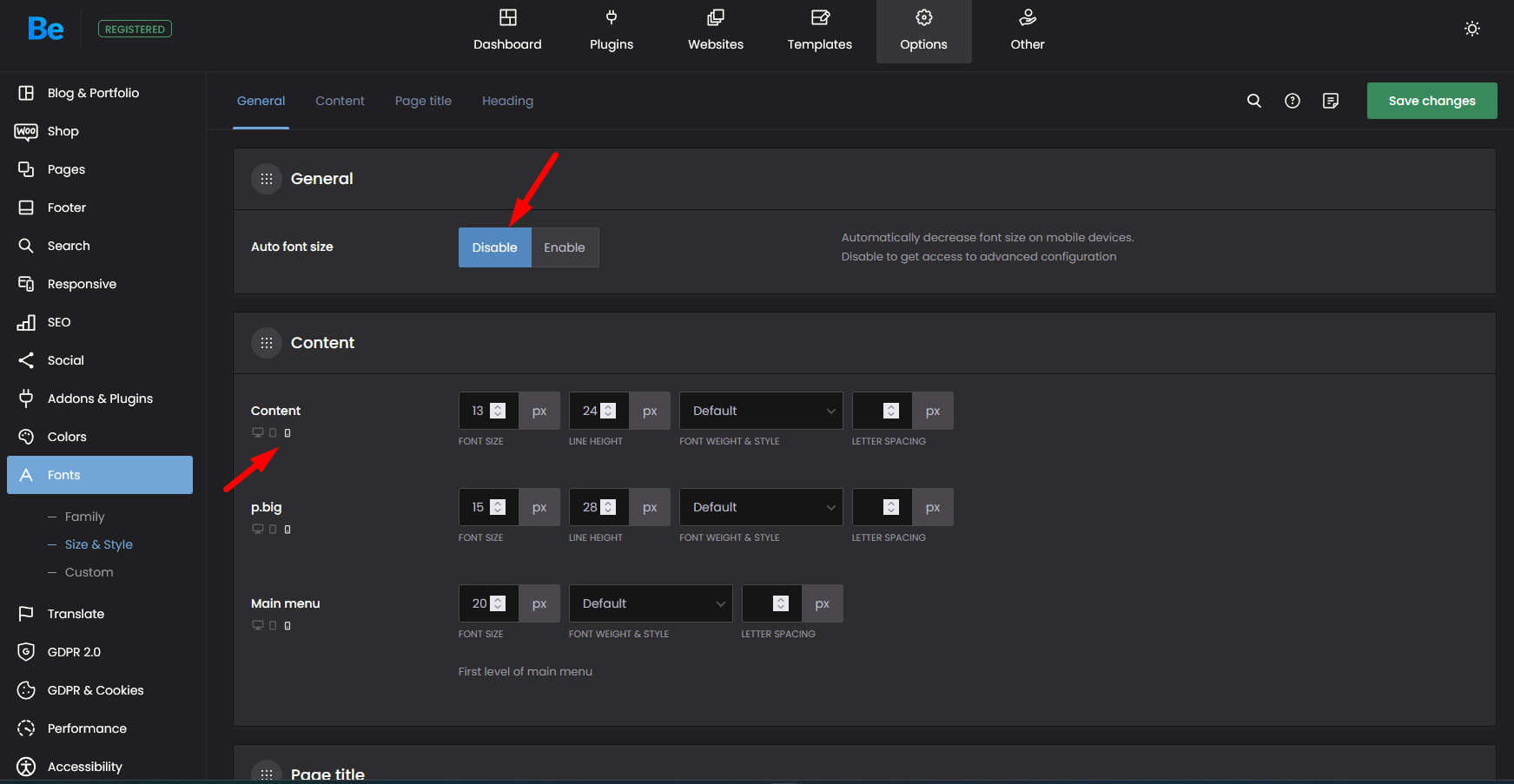Open the help question-mark icon
Screen dimensions: 1514x784
pyautogui.click(x=1293, y=101)
